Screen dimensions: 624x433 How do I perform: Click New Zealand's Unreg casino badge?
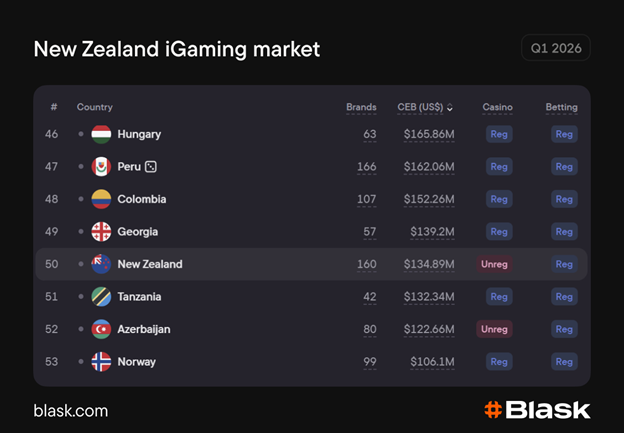click(495, 264)
